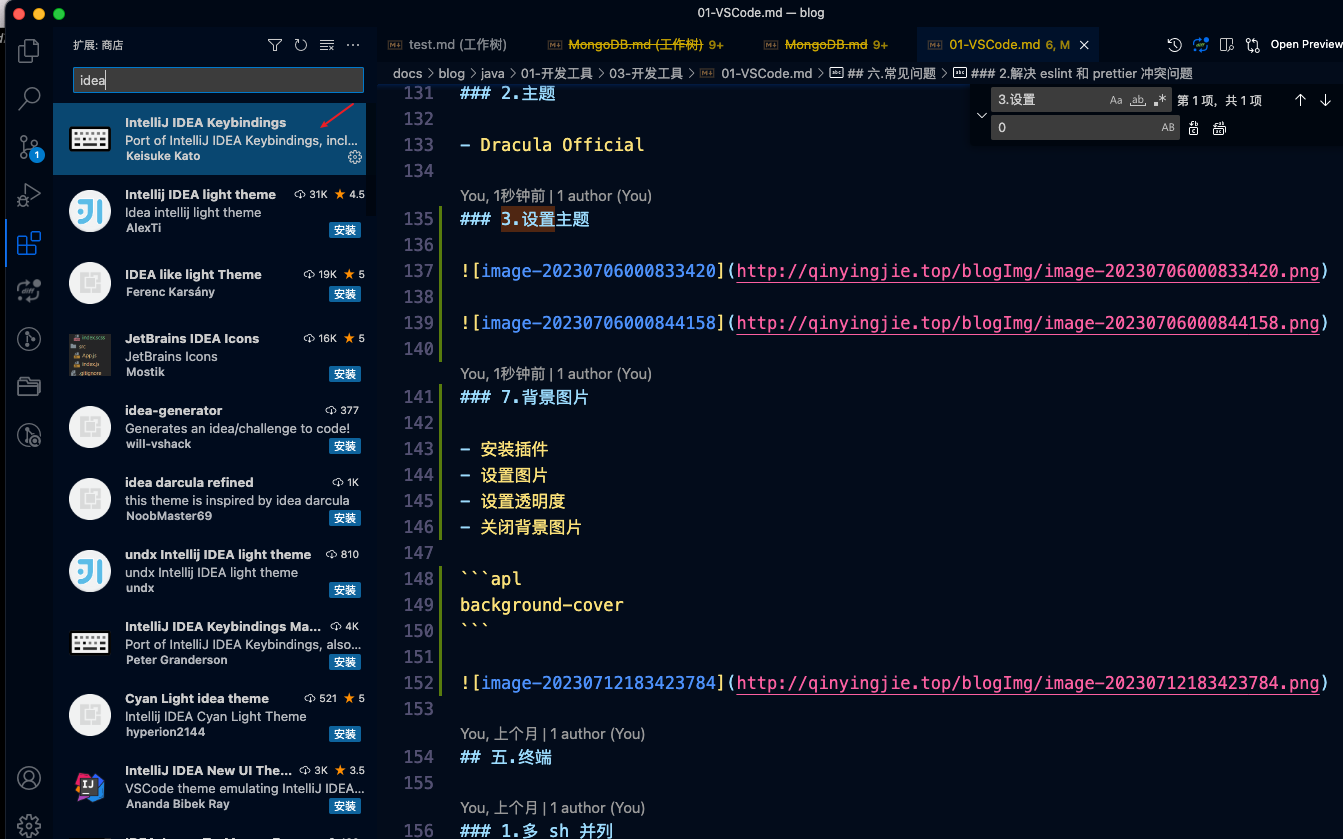The height and width of the screenshot is (839, 1343).
Task: Open the Run and Debug view
Action: 29,195
